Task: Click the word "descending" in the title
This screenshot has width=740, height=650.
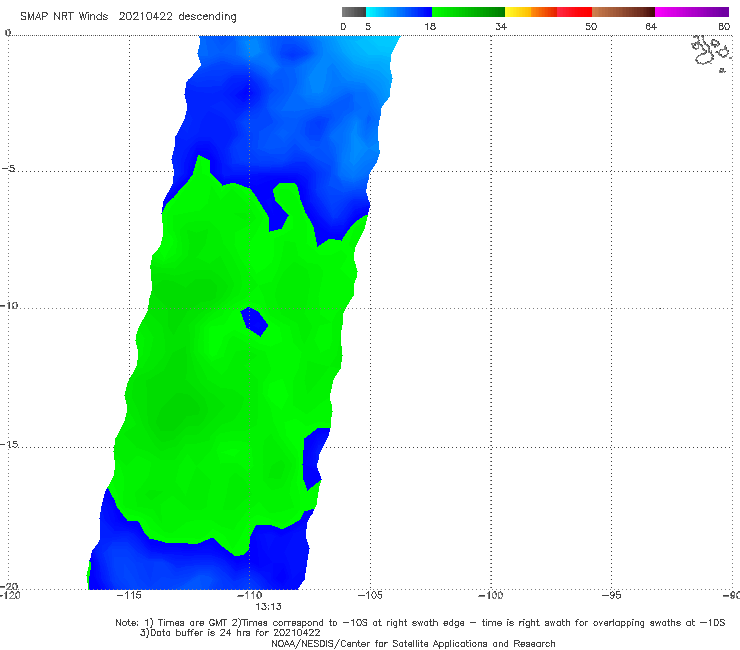Action: point(208,17)
